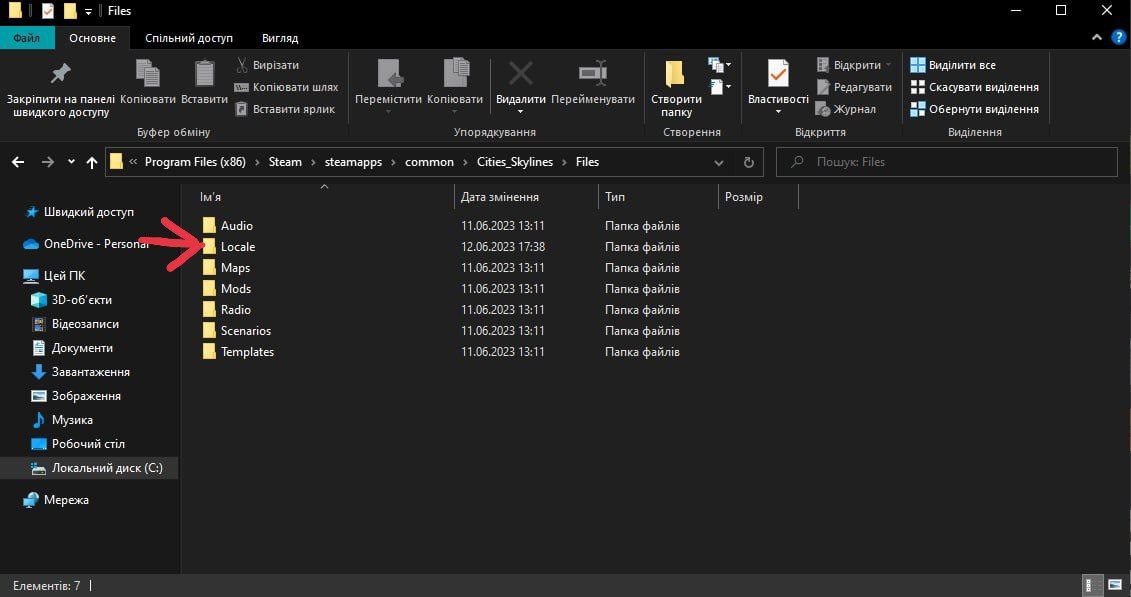Image resolution: width=1131 pixels, height=597 pixels.
Task: Click Обернути виділення
Action: click(974, 110)
